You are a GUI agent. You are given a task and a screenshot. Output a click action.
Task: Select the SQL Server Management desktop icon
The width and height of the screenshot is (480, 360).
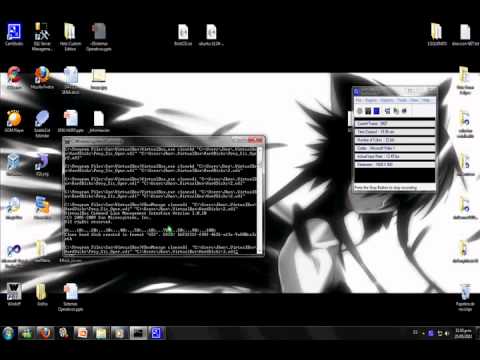click(x=42, y=37)
